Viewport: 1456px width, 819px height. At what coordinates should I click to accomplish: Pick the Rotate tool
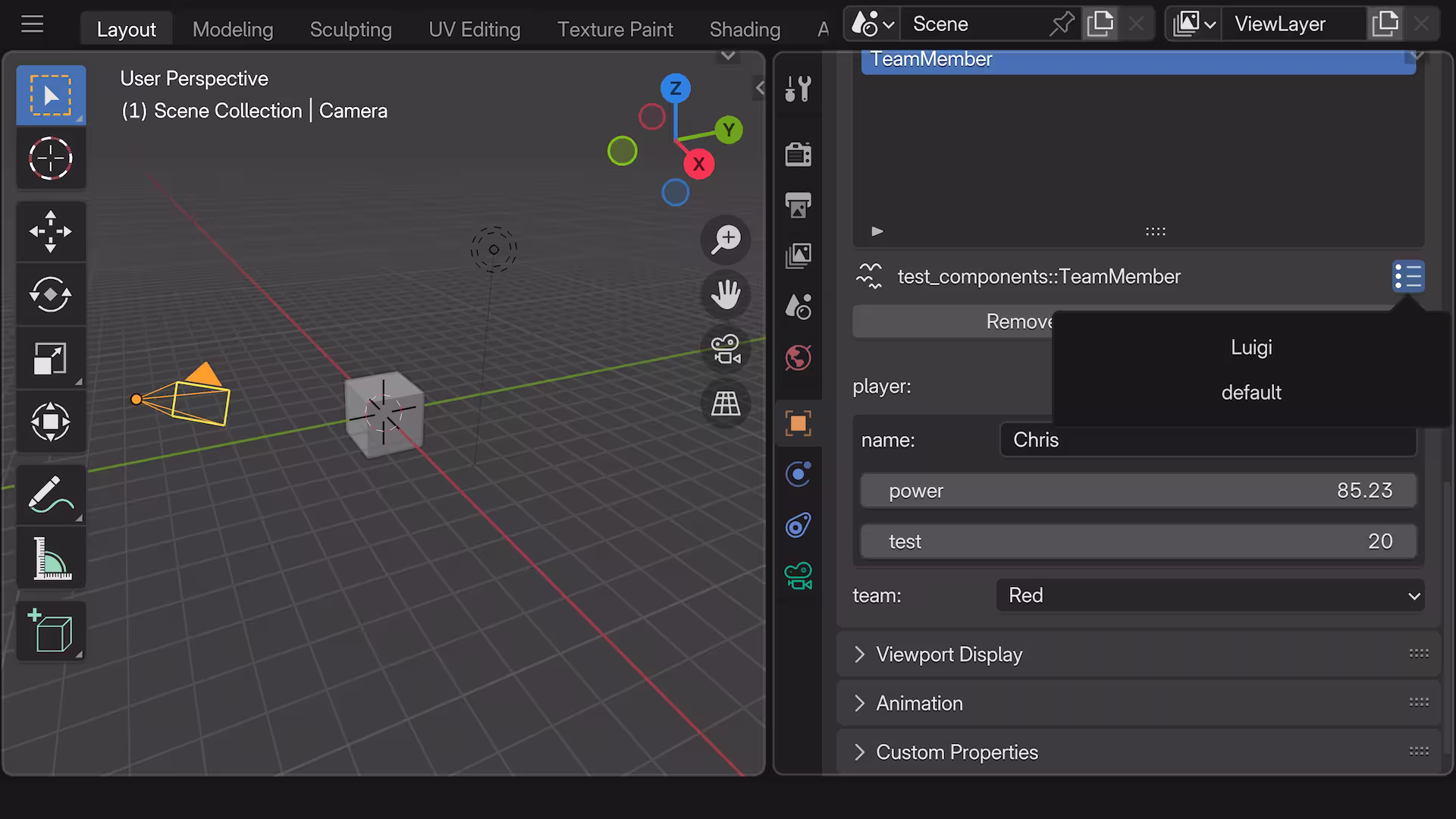tap(51, 294)
